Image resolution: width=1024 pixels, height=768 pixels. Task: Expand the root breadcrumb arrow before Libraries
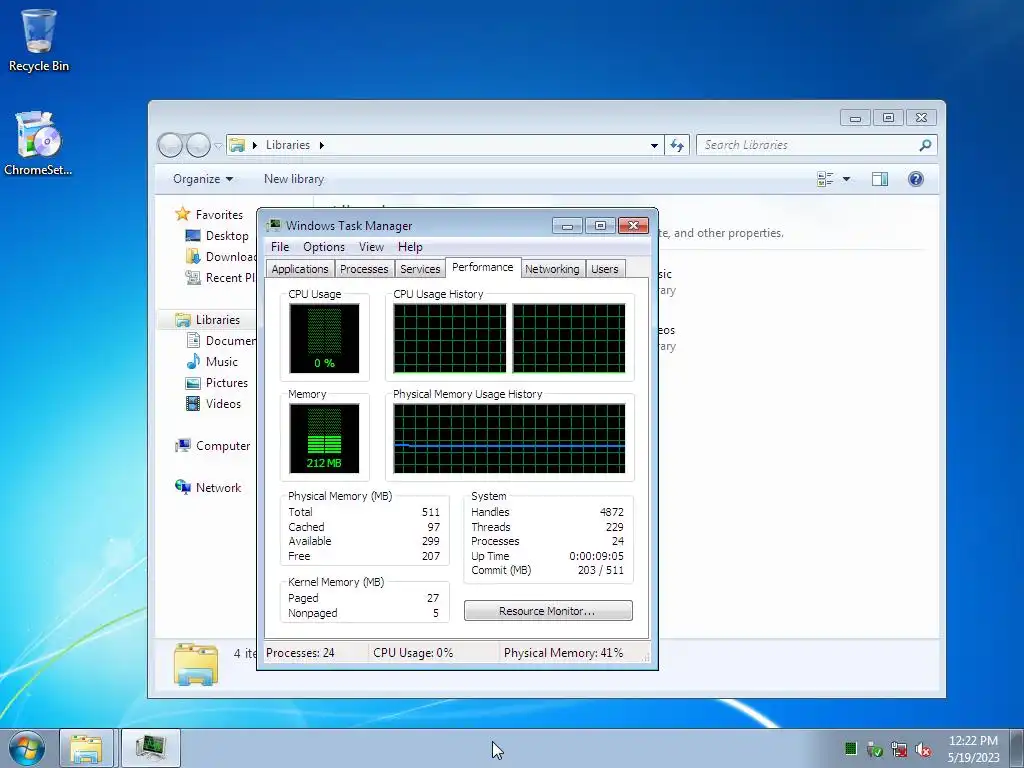pyautogui.click(x=255, y=145)
